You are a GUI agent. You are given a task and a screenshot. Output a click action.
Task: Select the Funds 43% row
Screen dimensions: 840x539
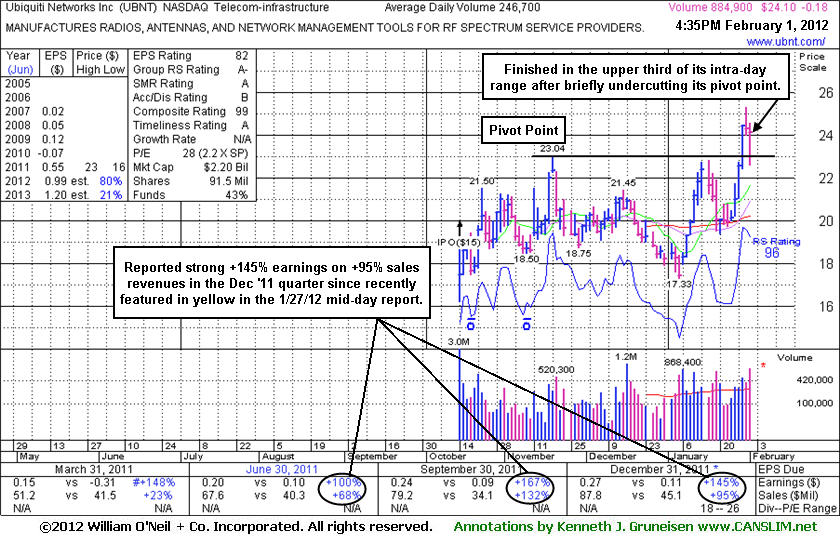191,195
